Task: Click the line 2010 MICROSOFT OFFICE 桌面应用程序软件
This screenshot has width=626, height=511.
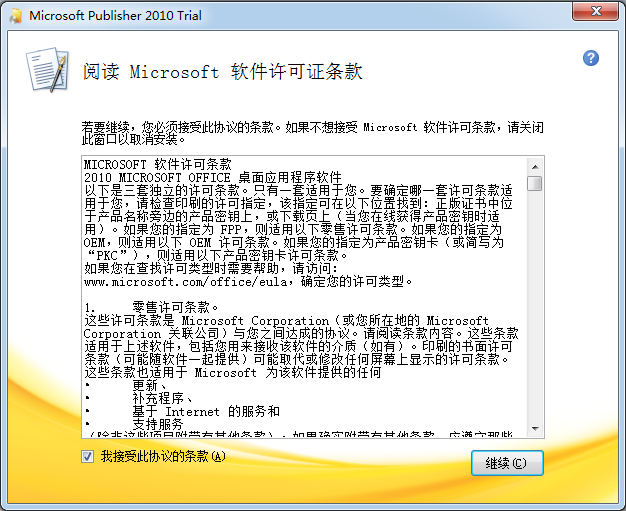Action: (213, 177)
